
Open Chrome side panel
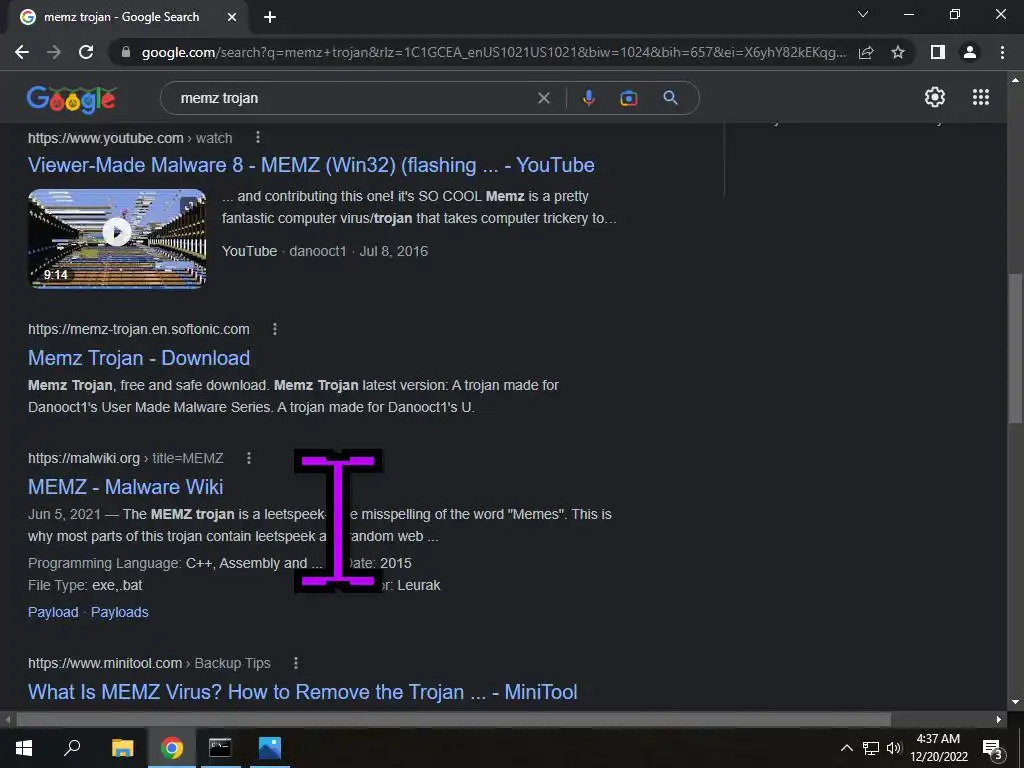point(938,52)
